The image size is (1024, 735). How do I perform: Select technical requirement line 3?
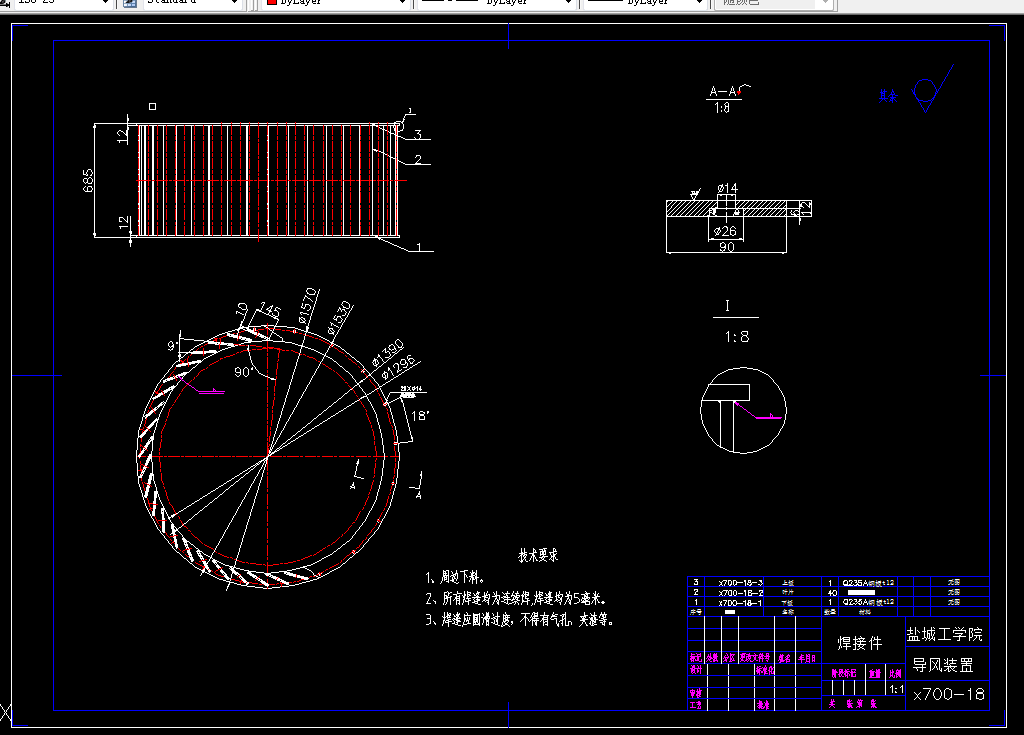pyautogui.click(x=520, y=619)
